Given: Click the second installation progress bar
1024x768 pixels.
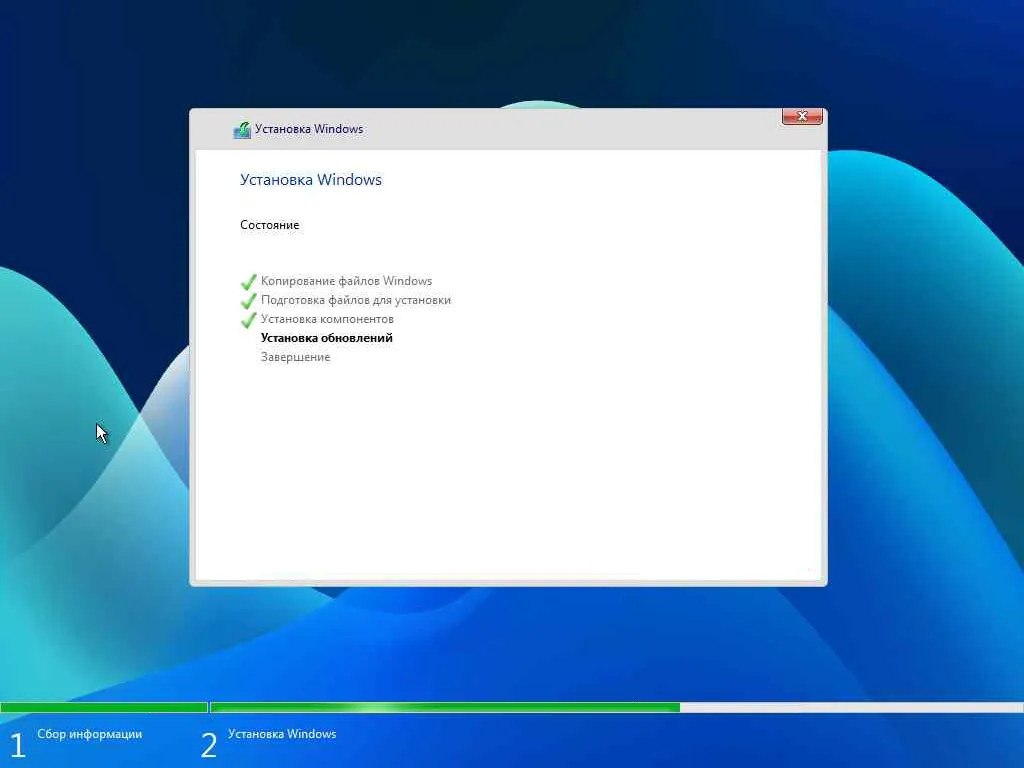Looking at the screenshot, I should pos(616,707).
